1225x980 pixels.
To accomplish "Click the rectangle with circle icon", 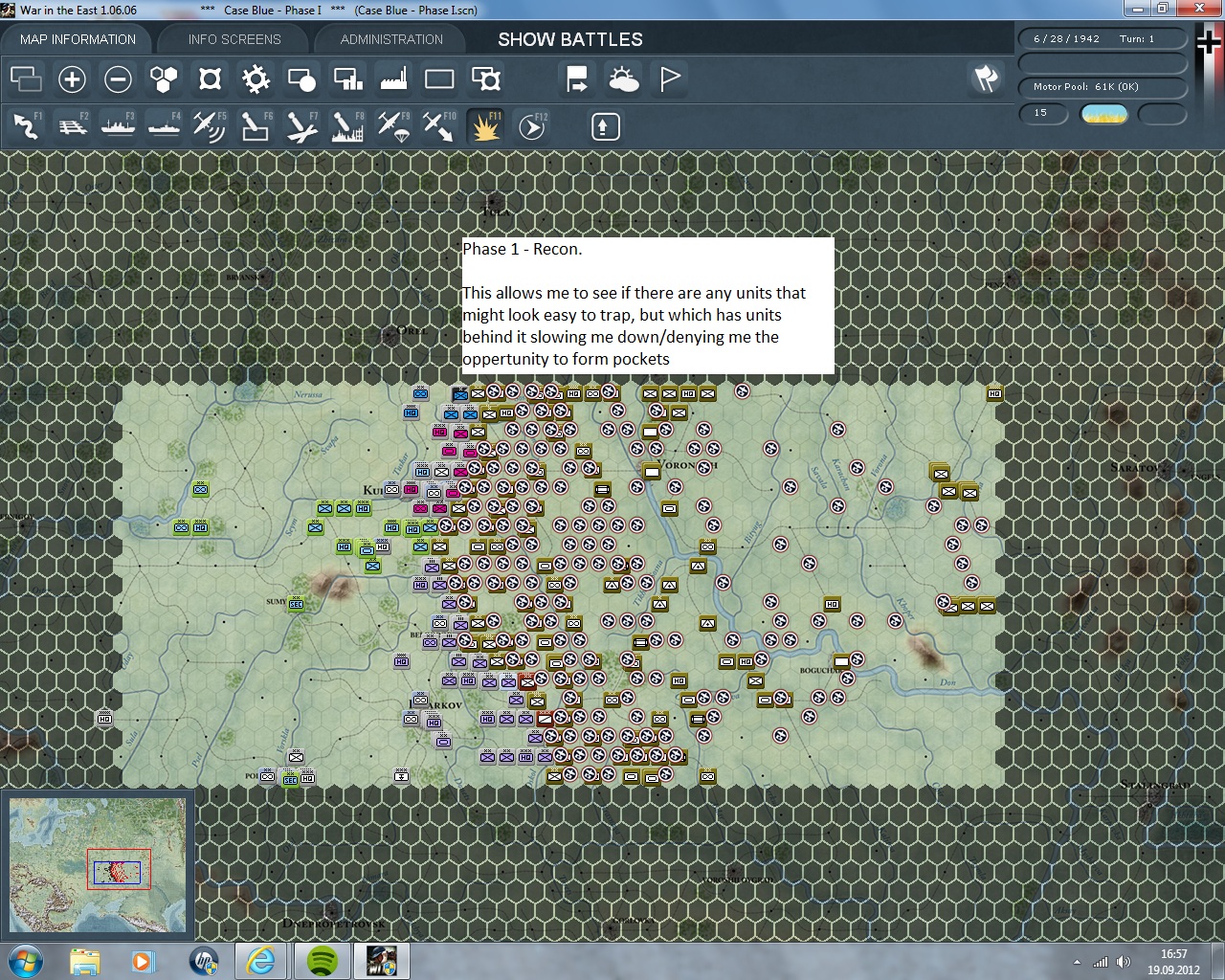I will coord(301,78).
